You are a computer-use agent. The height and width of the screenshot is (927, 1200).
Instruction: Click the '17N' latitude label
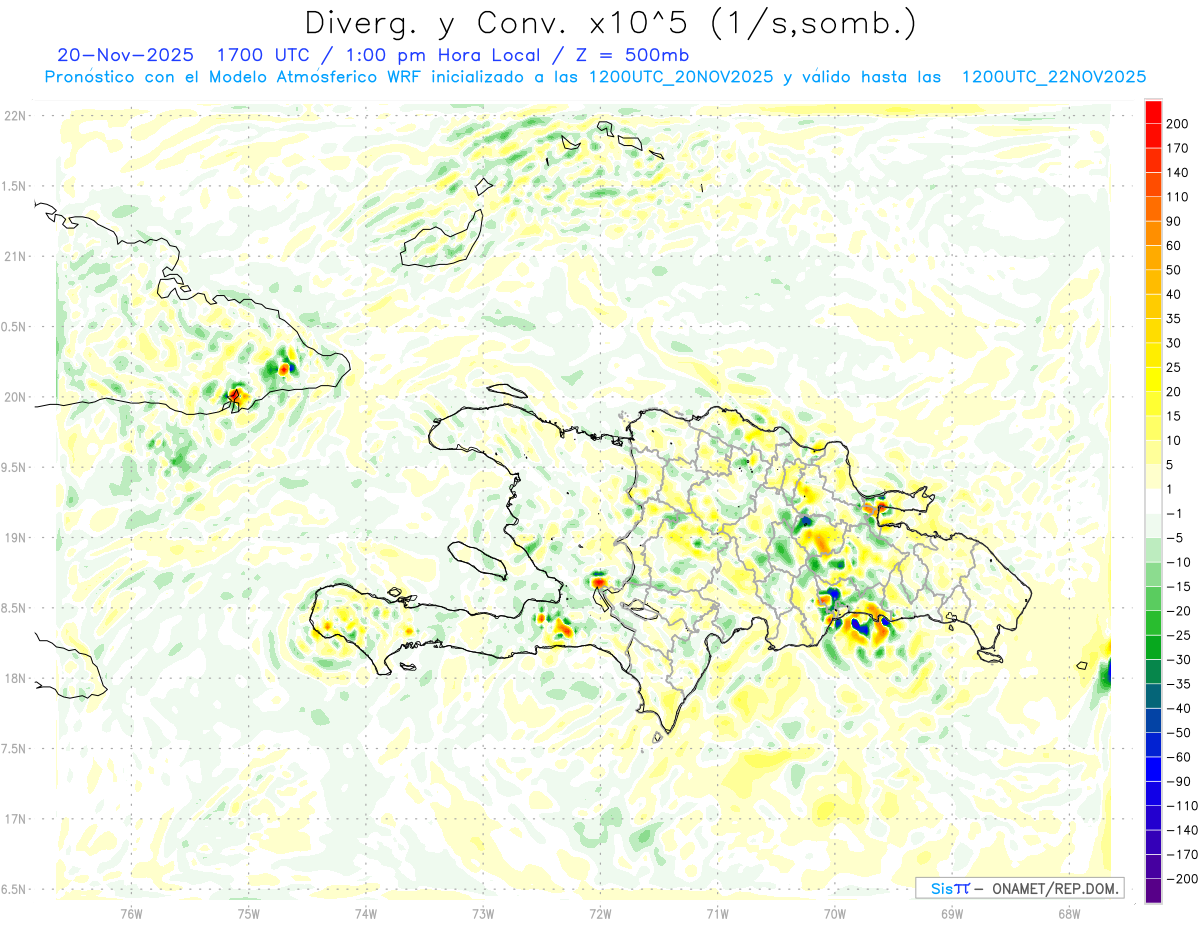point(14,819)
